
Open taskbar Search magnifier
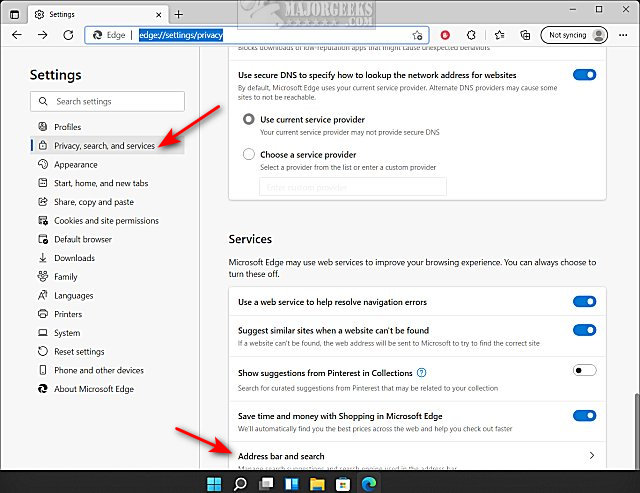pyautogui.click(x=240, y=484)
